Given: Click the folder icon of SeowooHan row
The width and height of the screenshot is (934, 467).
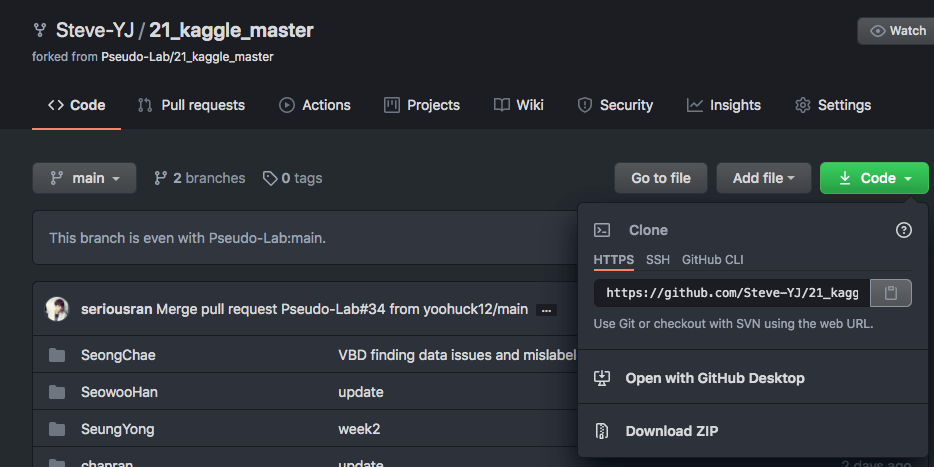Looking at the screenshot, I should [57, 393].
